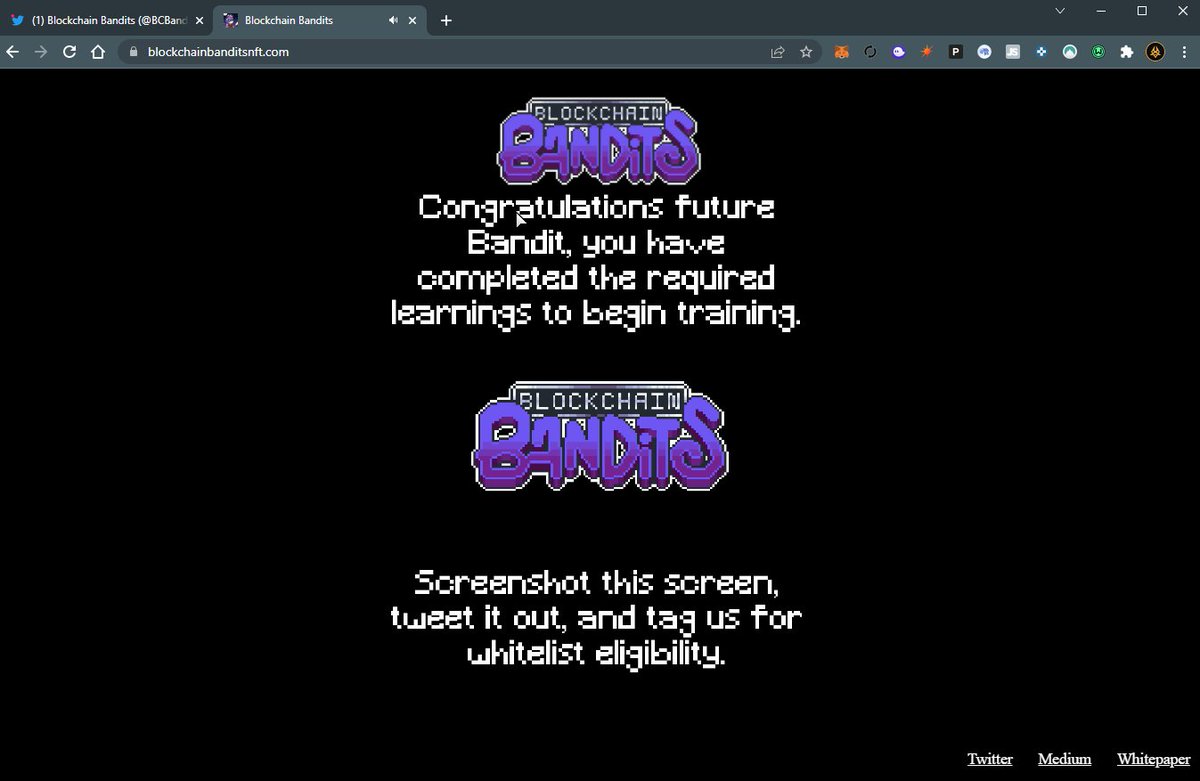The image size is (1200, 781).
Task: Open the Chrome three-dot menu
Action: tap(1184, 52)
